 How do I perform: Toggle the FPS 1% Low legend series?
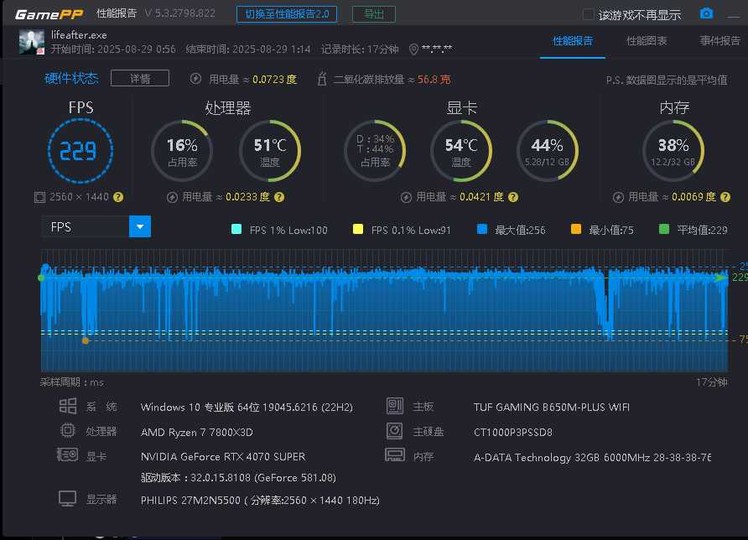tap(236, 229)
